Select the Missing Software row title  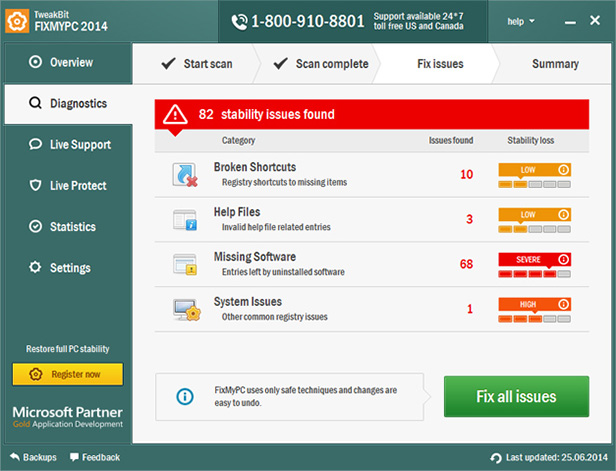click(255, 257)
